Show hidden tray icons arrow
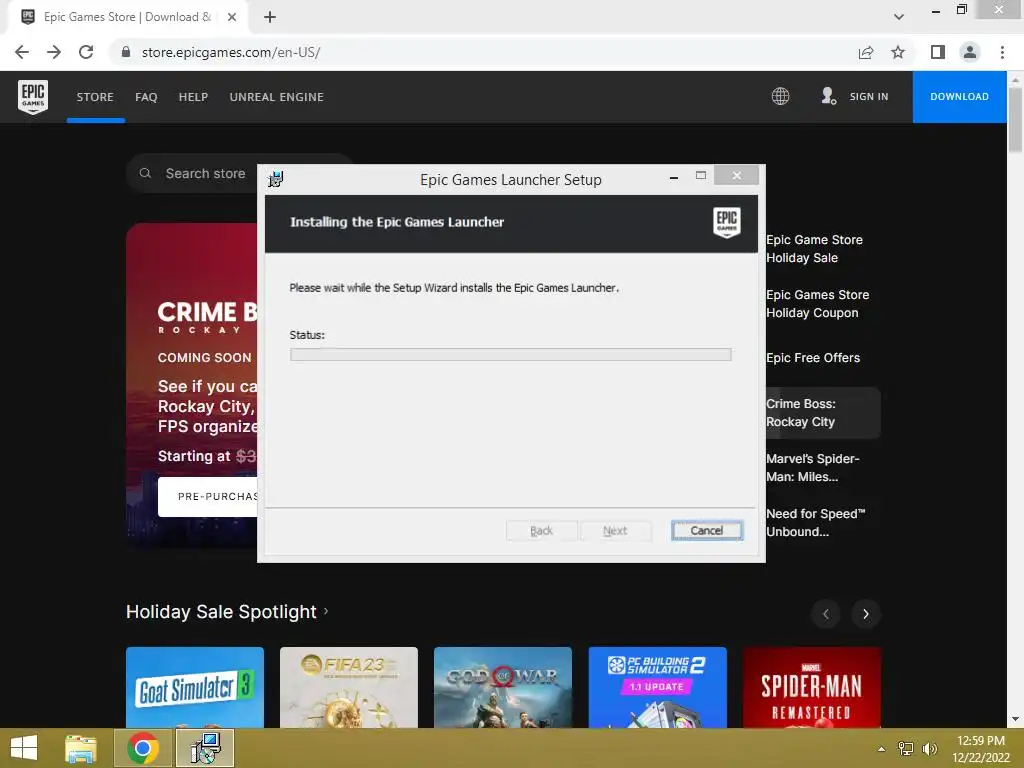The width and height of the screenshot is (1024, 768). coord(882,749)
